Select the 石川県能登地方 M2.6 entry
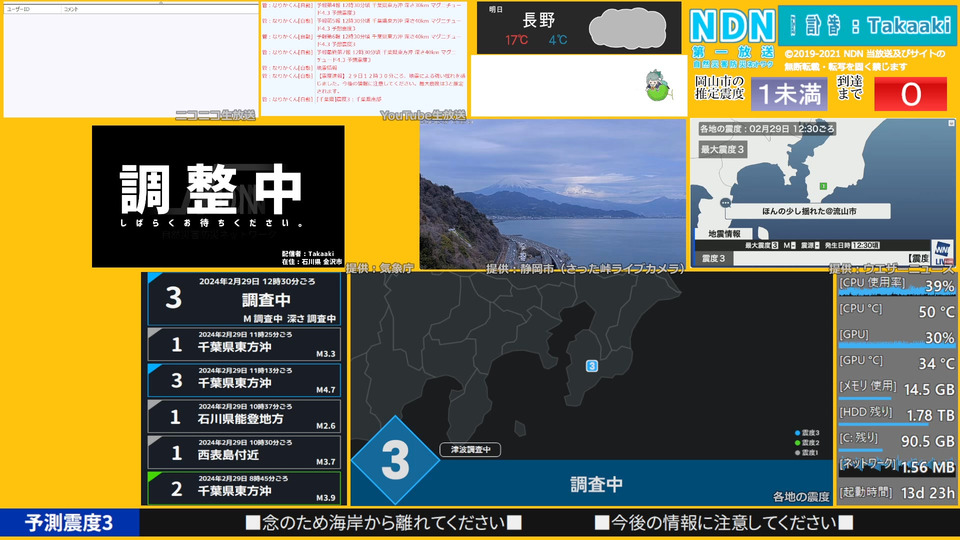 [x=244, y=416]
